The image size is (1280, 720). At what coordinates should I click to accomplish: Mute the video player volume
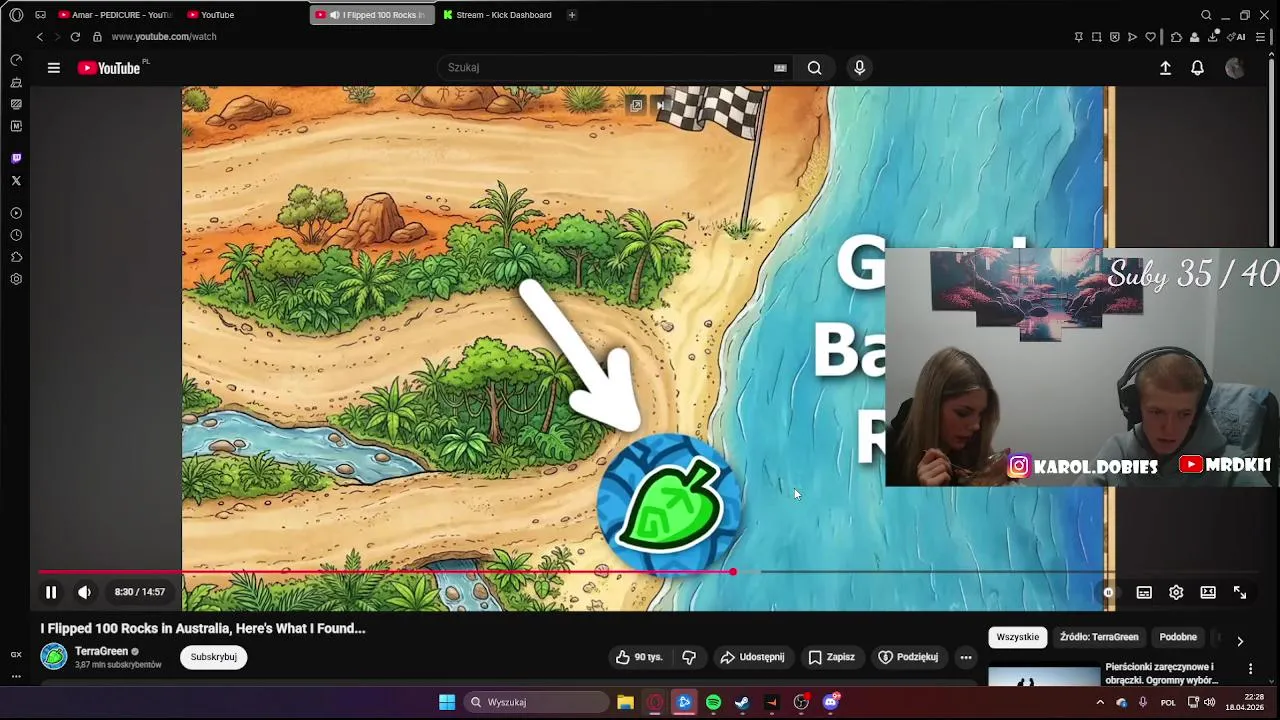point(85,592)
